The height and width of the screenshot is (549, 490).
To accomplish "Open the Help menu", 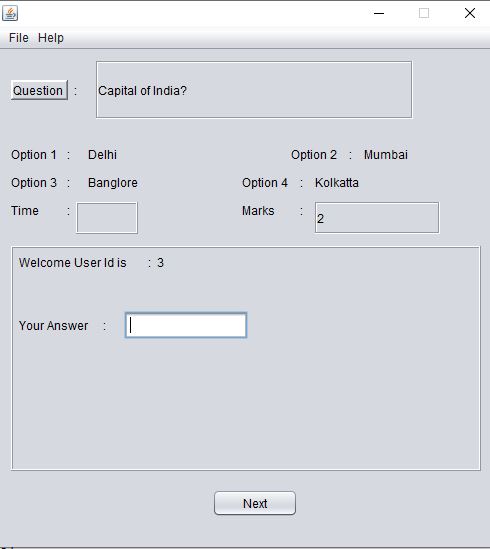I will pos(51,37).
